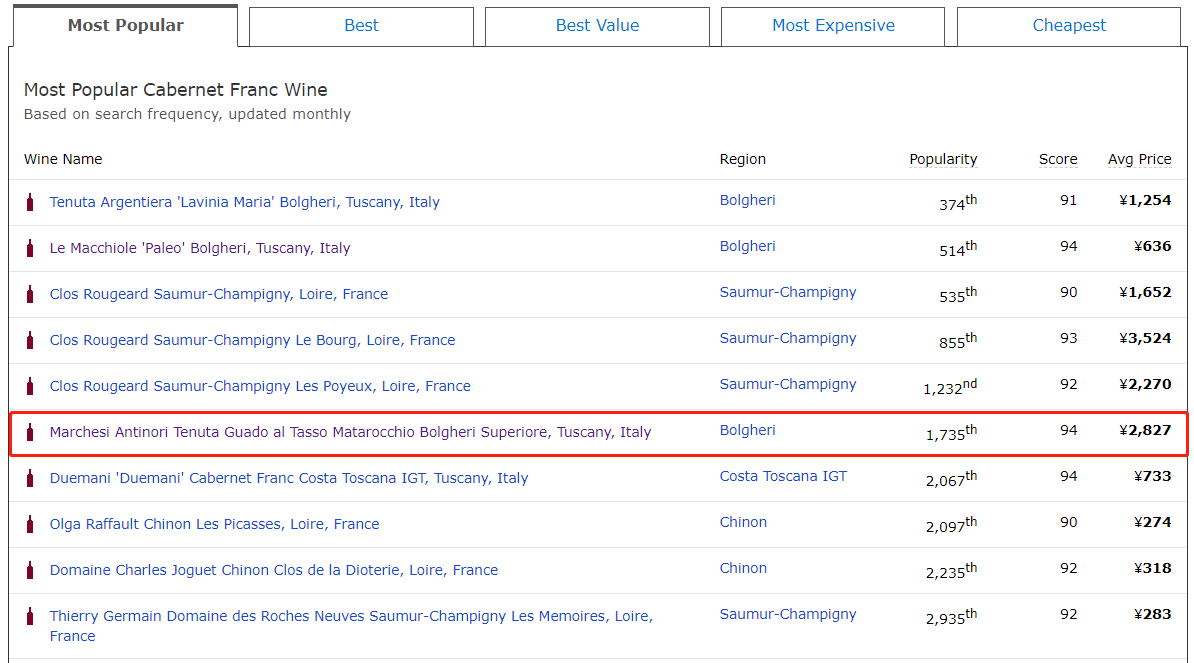Click the 374th popularity rank
1194x663 pixels.
(x=957, y=202)
